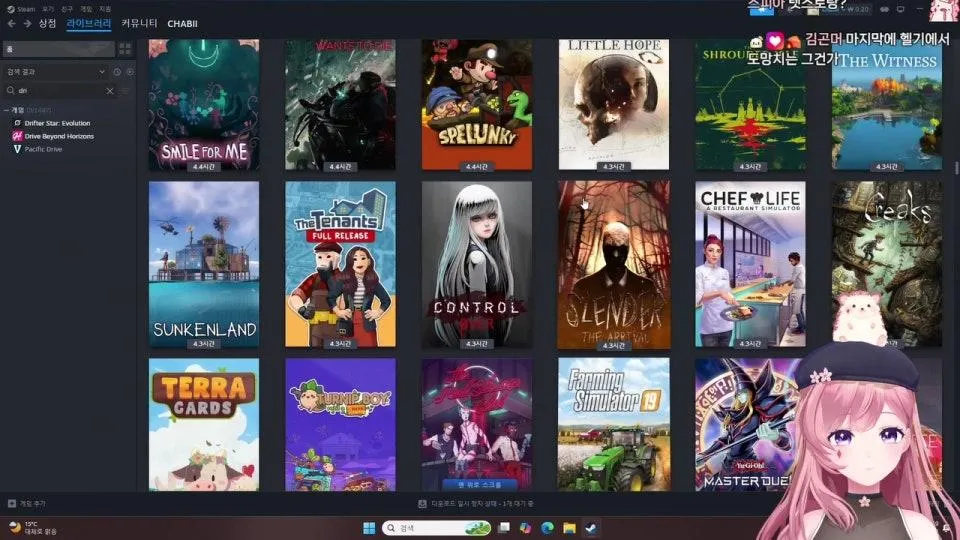Click the Pacific Drive game icon
The width and height of the screenshot is (960, 540).
tap(17, 149)
